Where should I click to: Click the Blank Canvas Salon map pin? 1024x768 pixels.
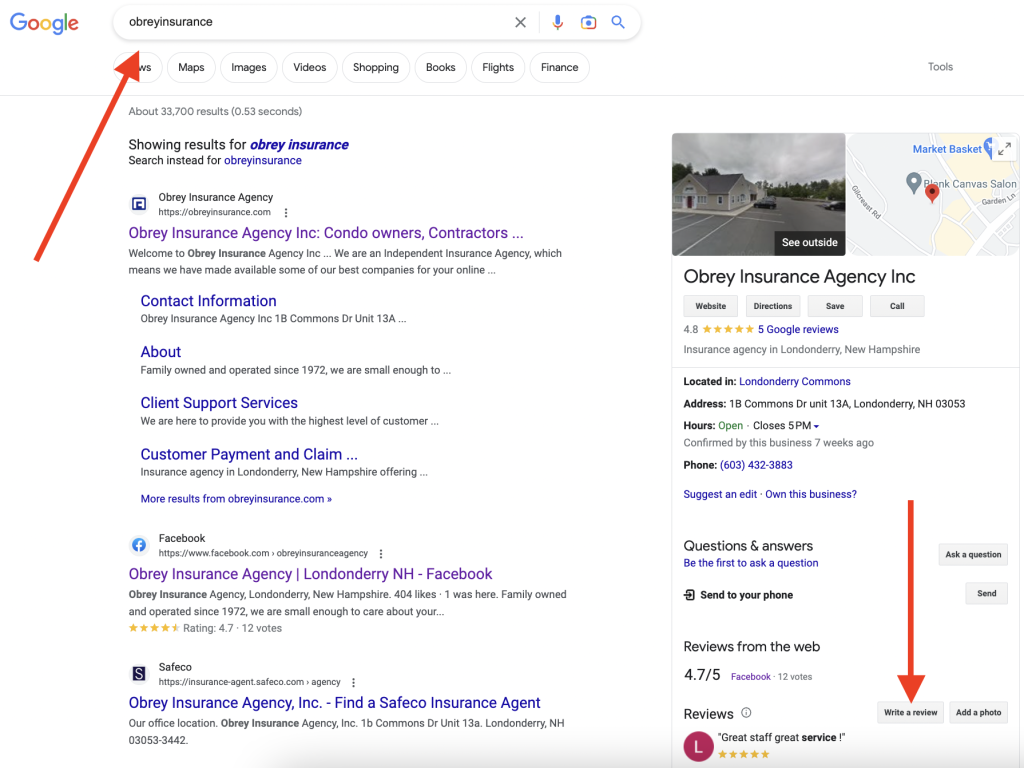914,183
